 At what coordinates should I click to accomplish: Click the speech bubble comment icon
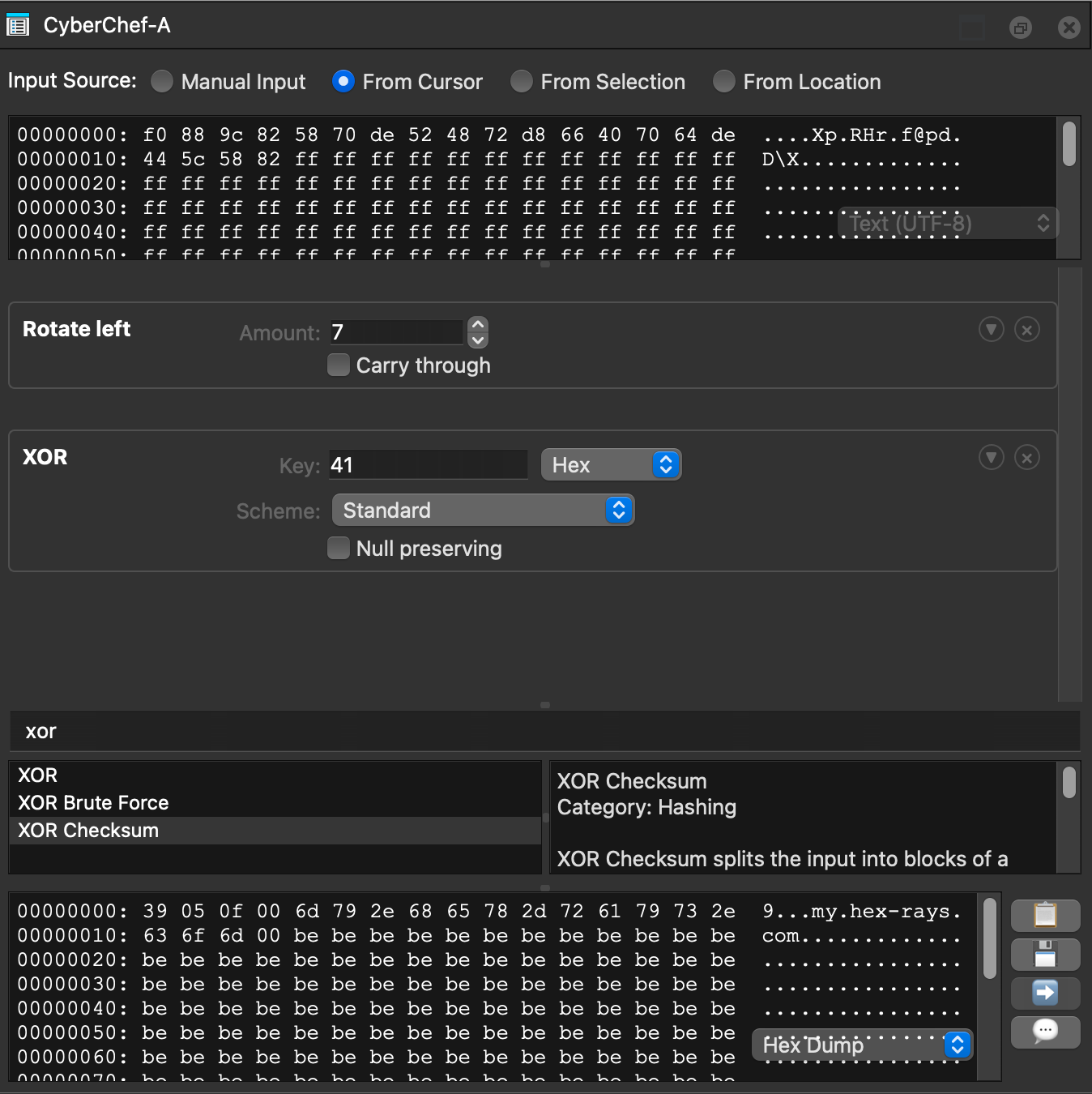tap(1045, 1032)
